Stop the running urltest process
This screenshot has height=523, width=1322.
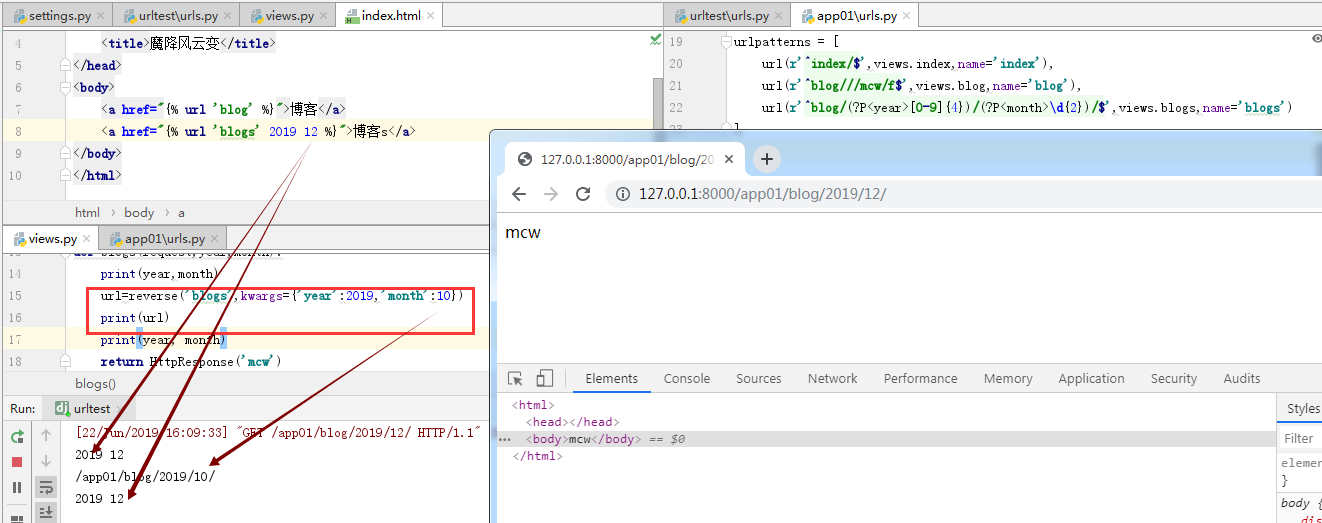[17, 462]
